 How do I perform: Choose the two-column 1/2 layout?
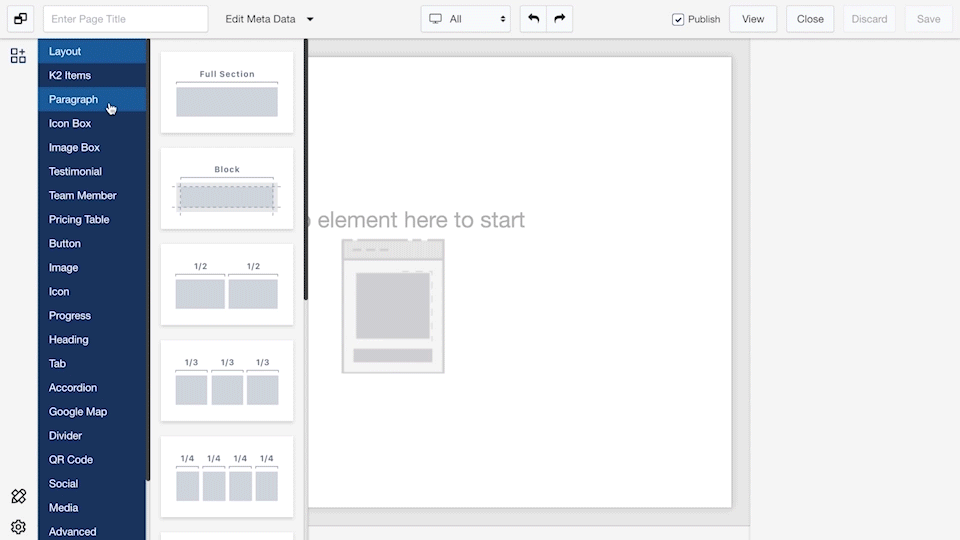227,285
